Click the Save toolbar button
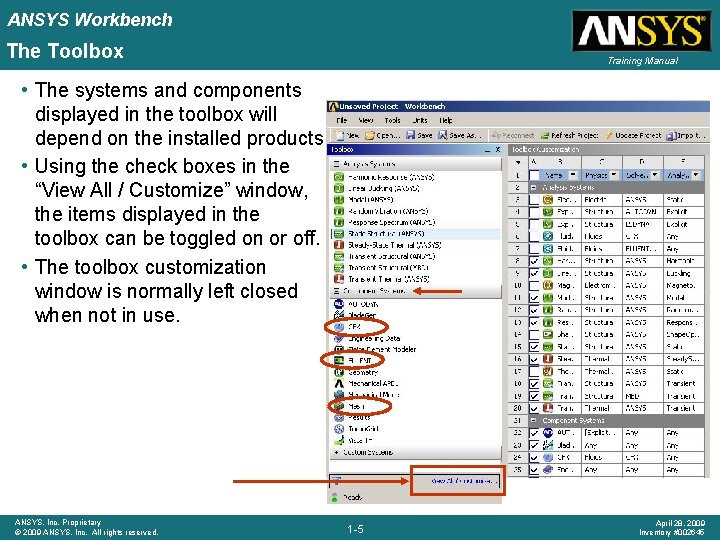The width and height of the screenshot is (720, 540). pyautogui.click(x=419, y=135)
